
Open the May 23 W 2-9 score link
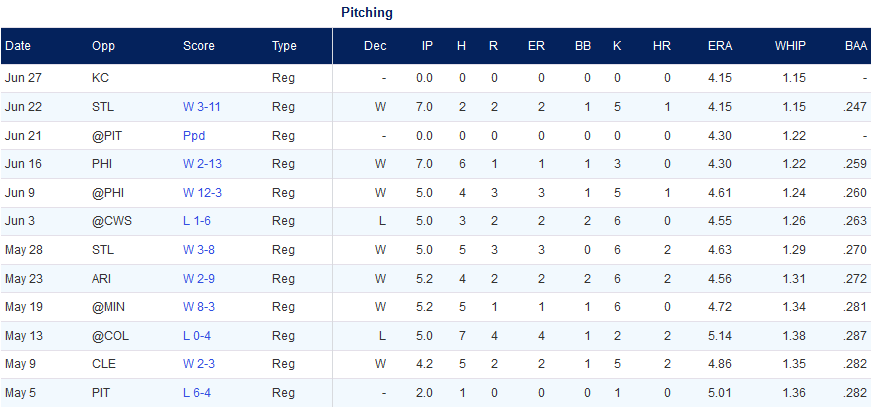[x=199, y=279]
